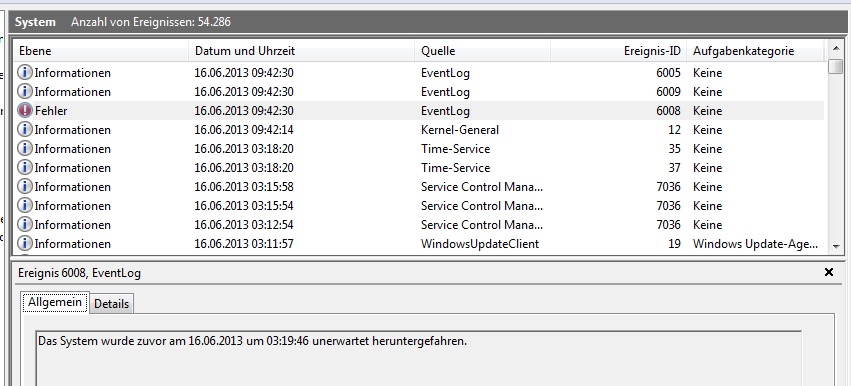Click the info icon of Time-Service 37 row

click(x=25, y=167)
